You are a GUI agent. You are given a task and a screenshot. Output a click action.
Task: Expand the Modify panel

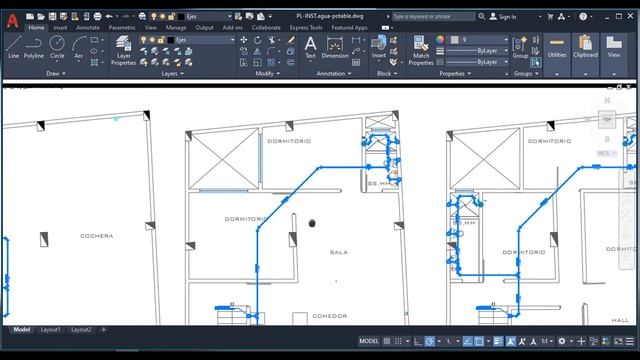[267, 73]
